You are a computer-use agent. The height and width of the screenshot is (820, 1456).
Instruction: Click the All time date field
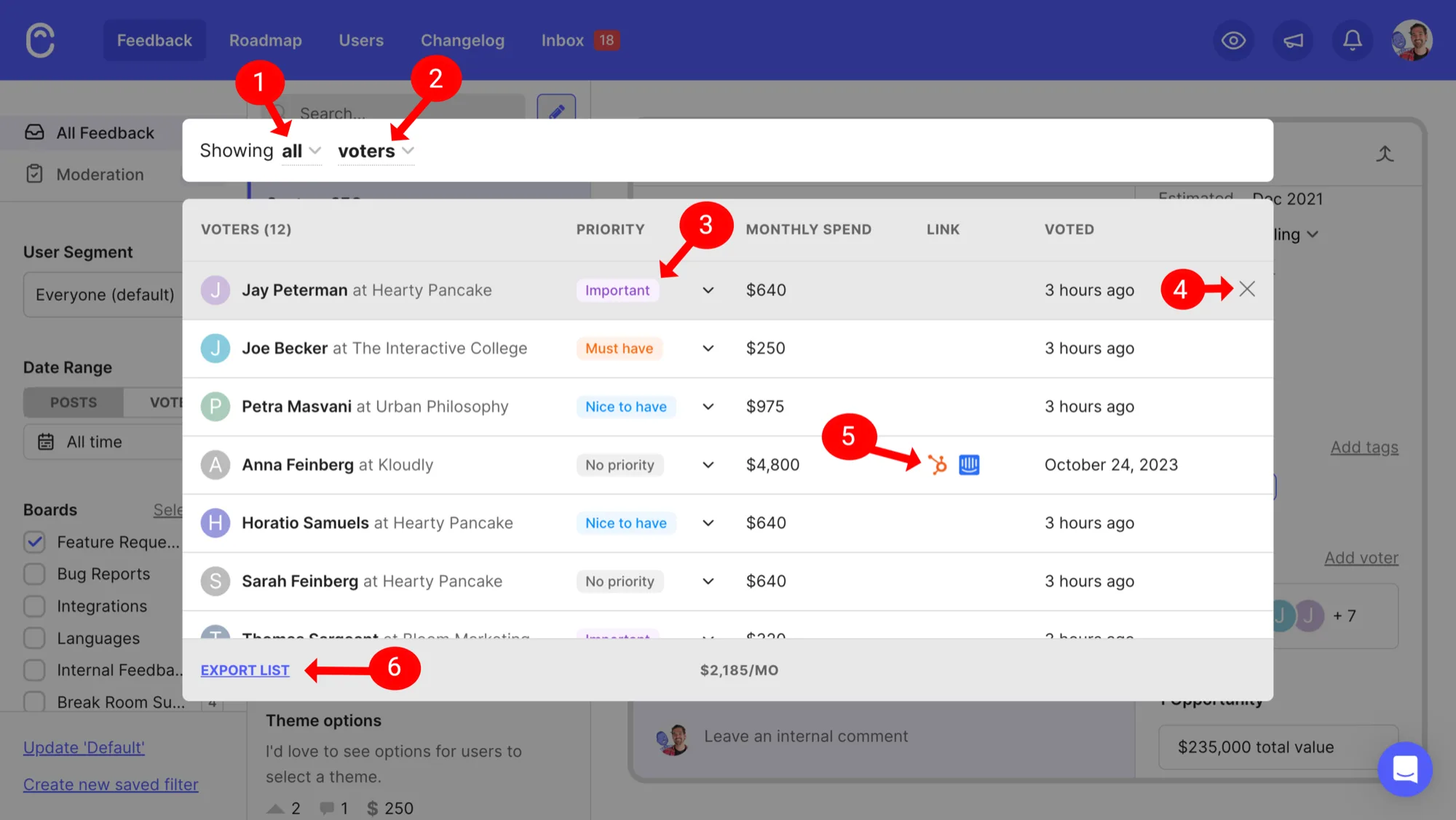tap(103, 442)
